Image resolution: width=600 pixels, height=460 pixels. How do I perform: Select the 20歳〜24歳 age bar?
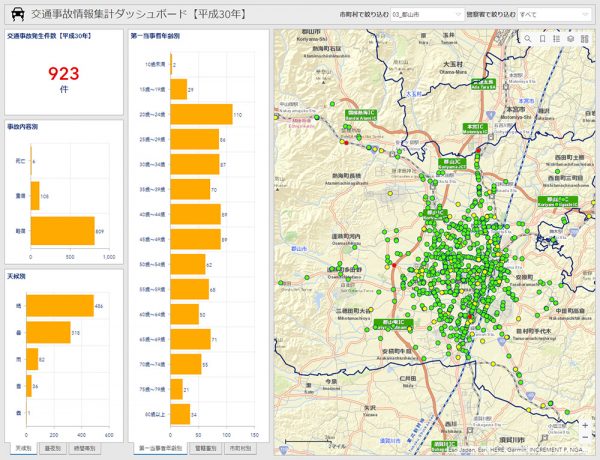pos(201,115)
